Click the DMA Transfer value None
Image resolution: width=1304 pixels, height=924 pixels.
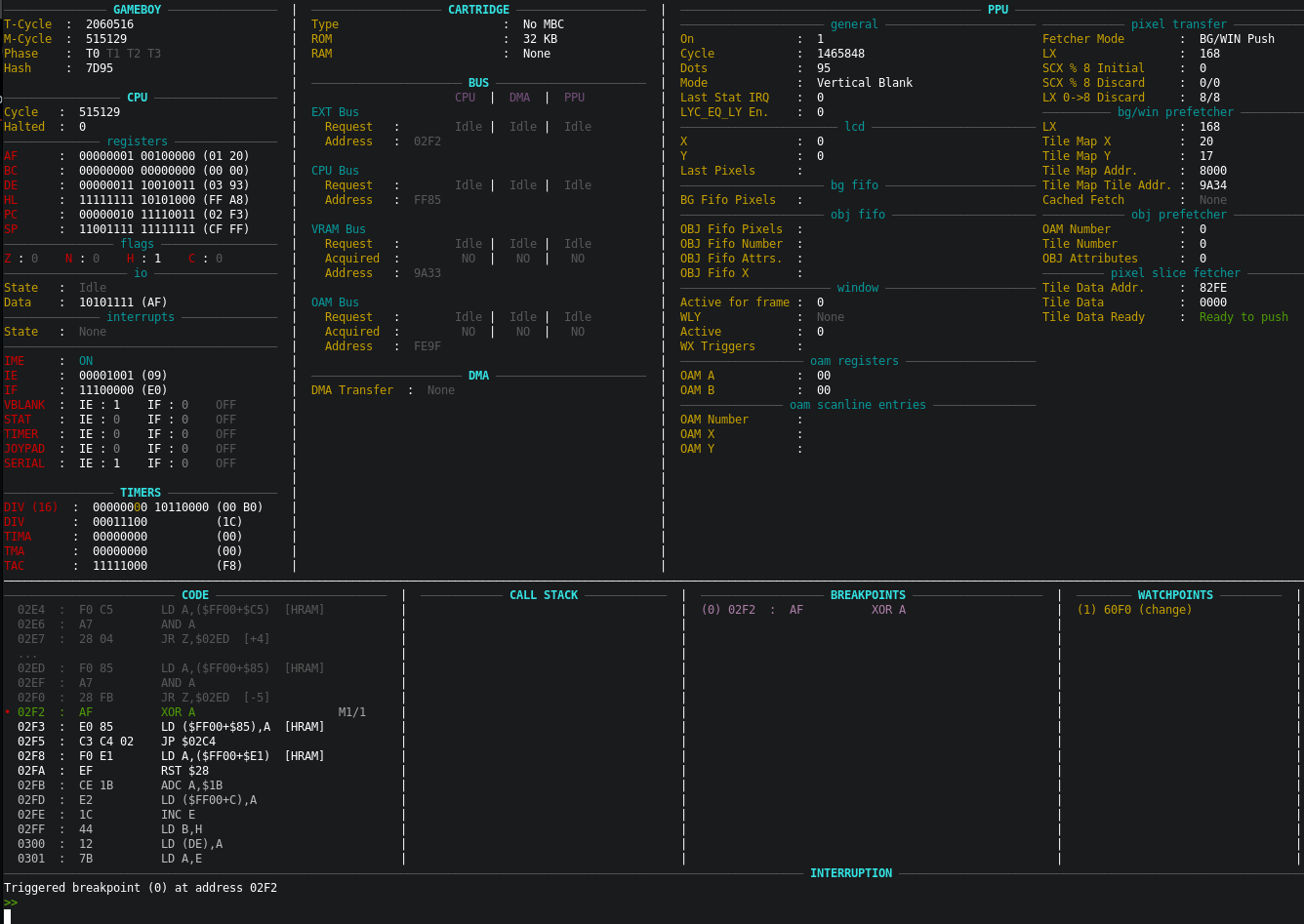tap(441, 390)
